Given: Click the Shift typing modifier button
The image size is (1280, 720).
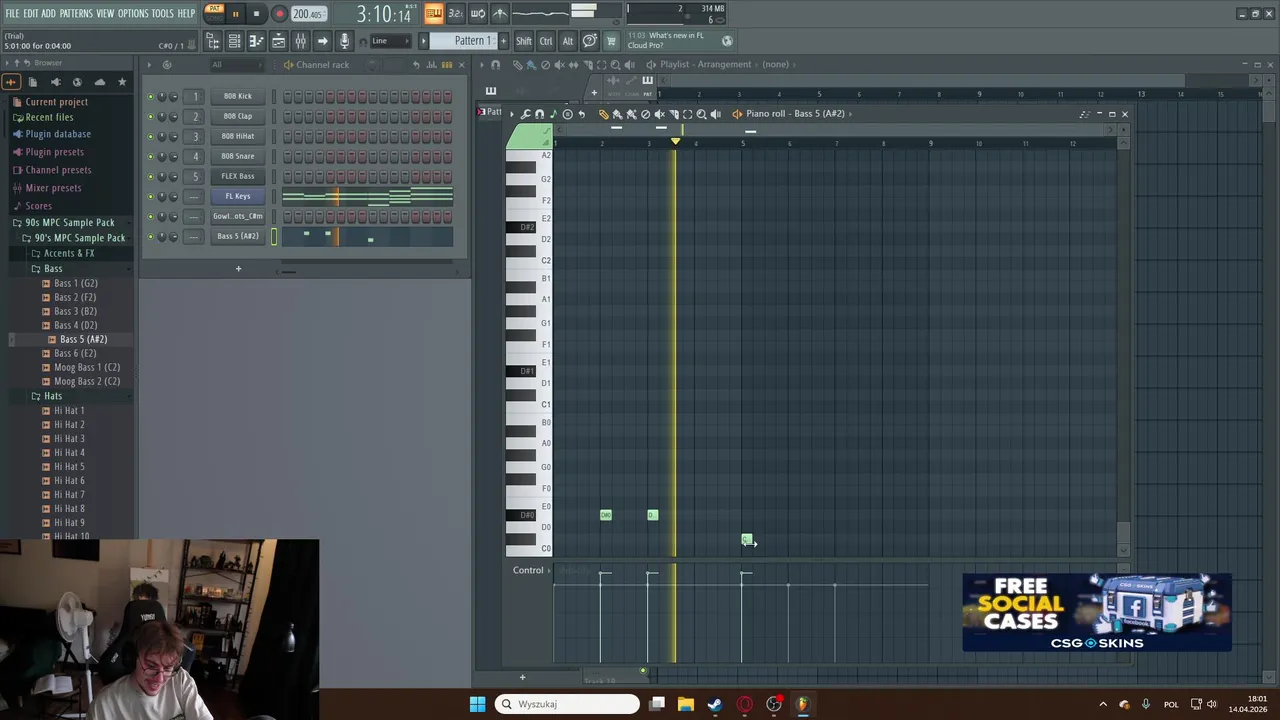Looking at the screenshot, I should point(523,41).
